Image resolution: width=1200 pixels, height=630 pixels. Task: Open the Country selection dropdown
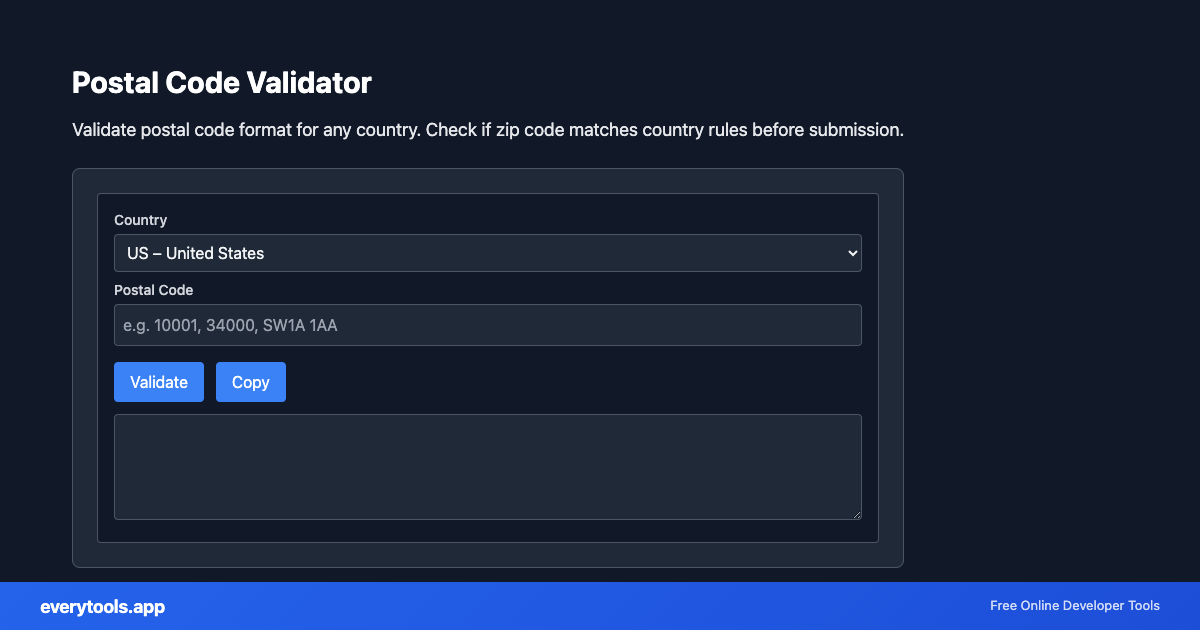pos(487,253)
